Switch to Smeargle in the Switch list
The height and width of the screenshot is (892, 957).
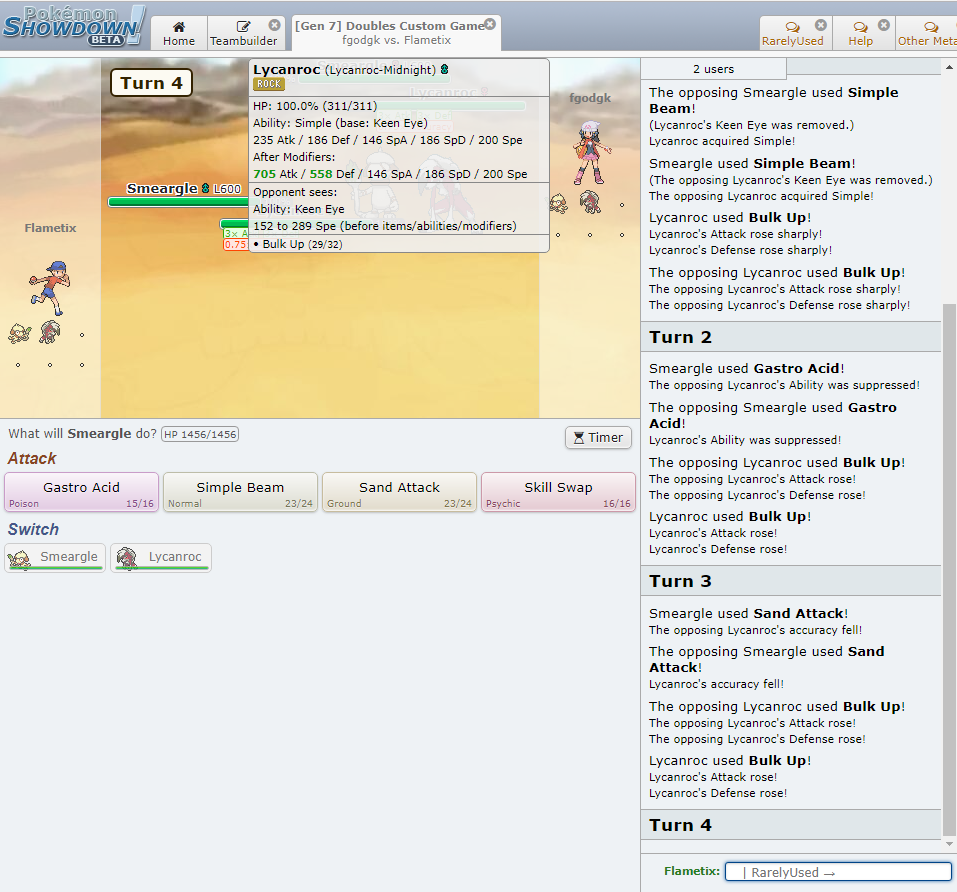(55, 558)
